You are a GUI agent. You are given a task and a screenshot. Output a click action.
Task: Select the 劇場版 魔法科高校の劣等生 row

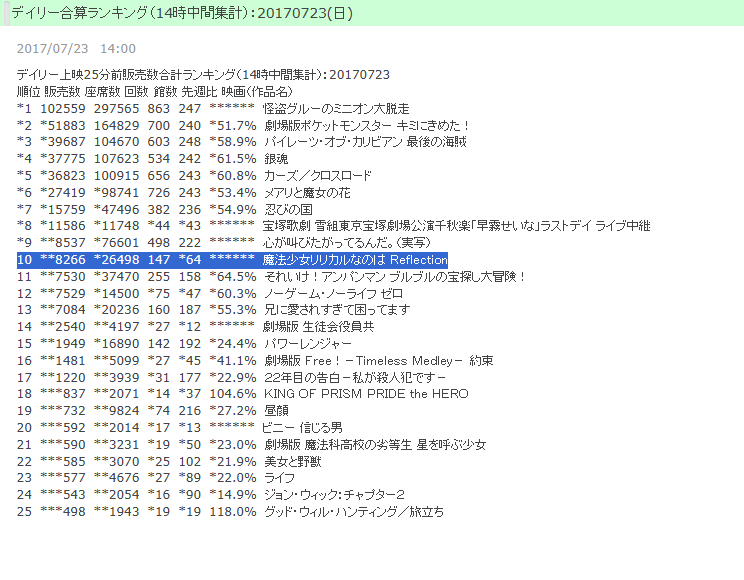point(251,445)
